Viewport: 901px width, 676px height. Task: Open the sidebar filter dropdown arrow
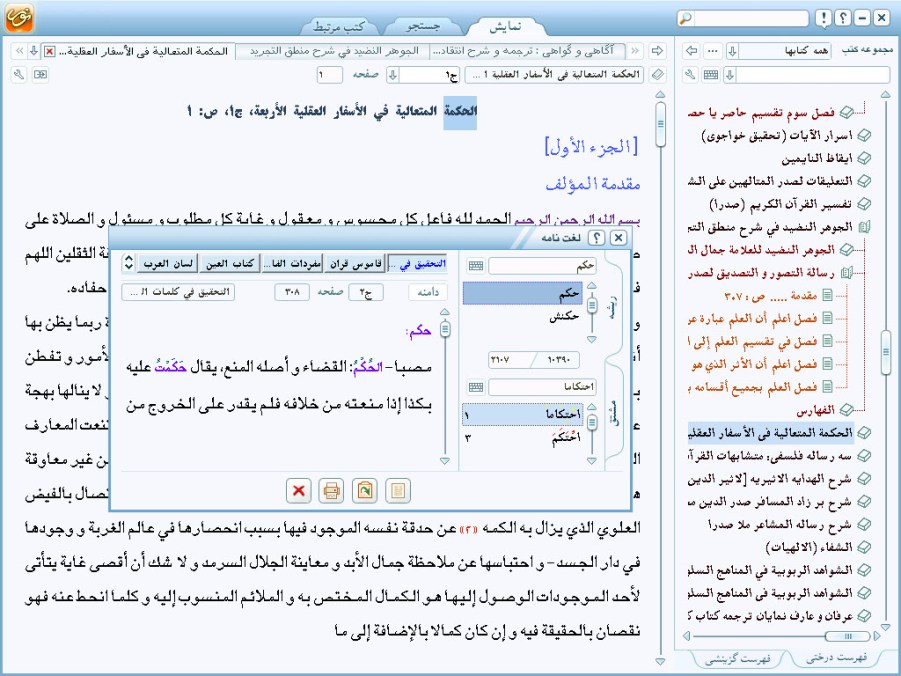(x=730, y=75)
